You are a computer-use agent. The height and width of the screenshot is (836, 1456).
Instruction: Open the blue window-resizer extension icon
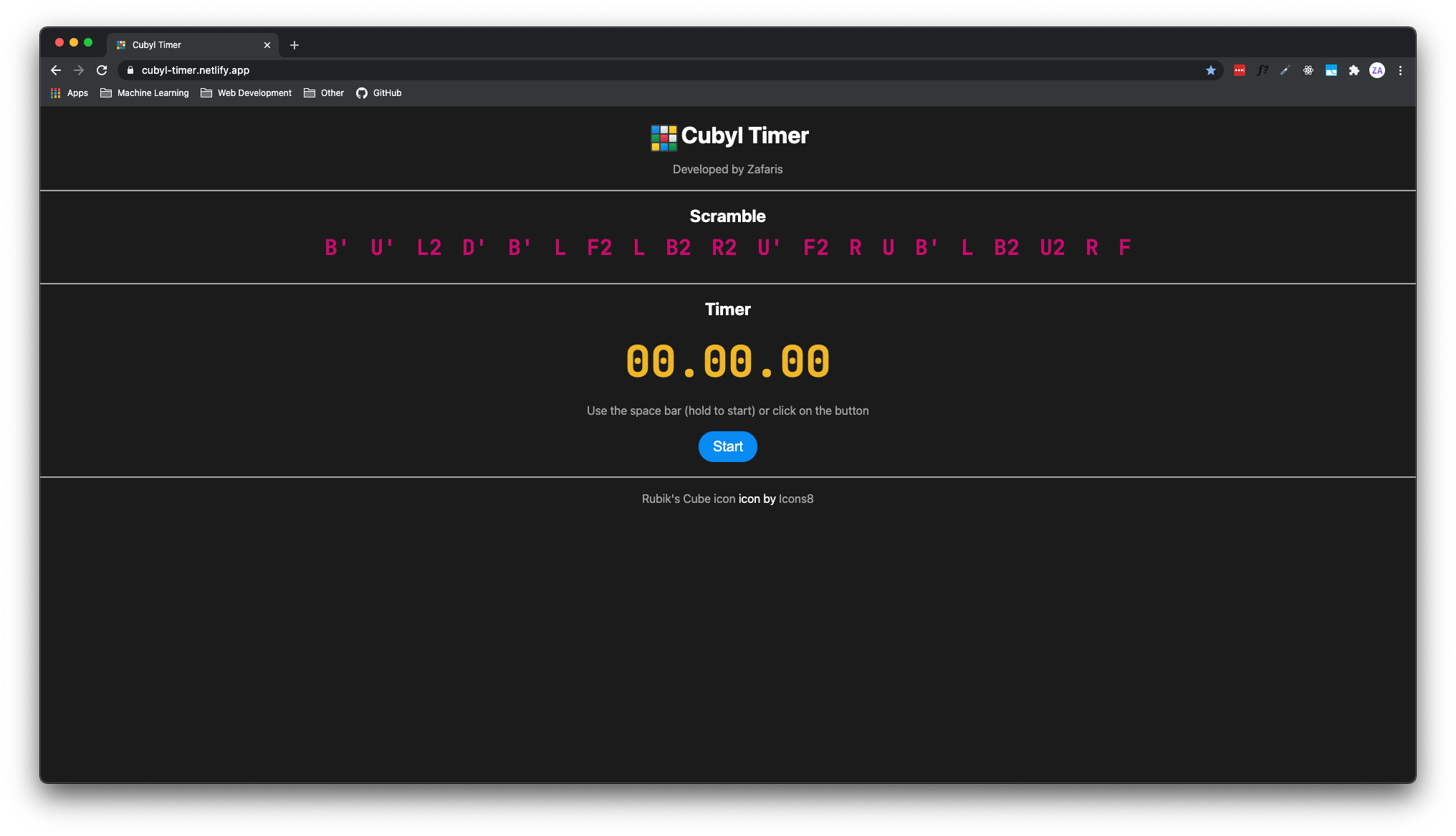pos(1331,70)
